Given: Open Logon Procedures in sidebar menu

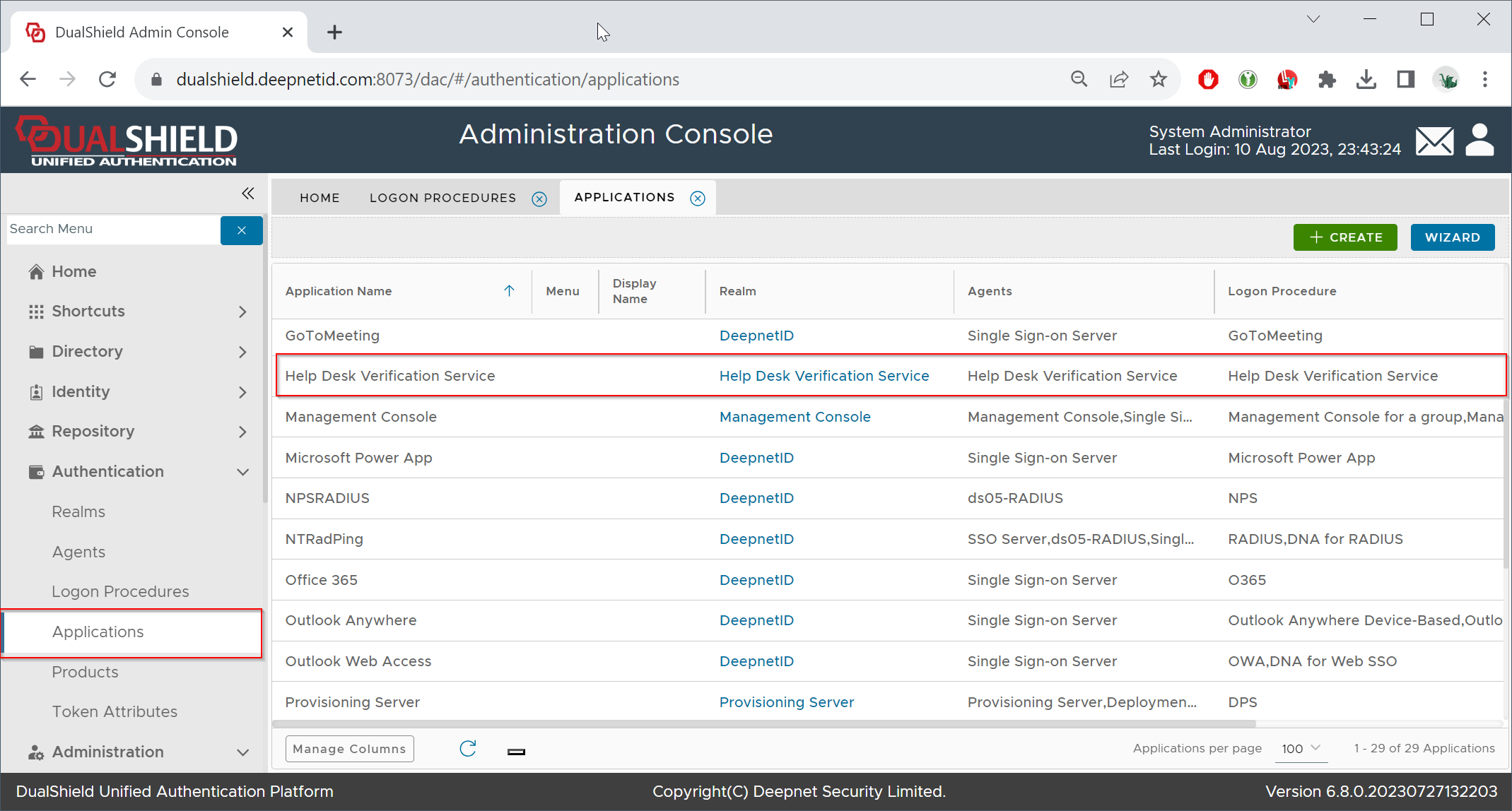Looking at the screenshot, I should pyautogui.click(x=120, y=591).
